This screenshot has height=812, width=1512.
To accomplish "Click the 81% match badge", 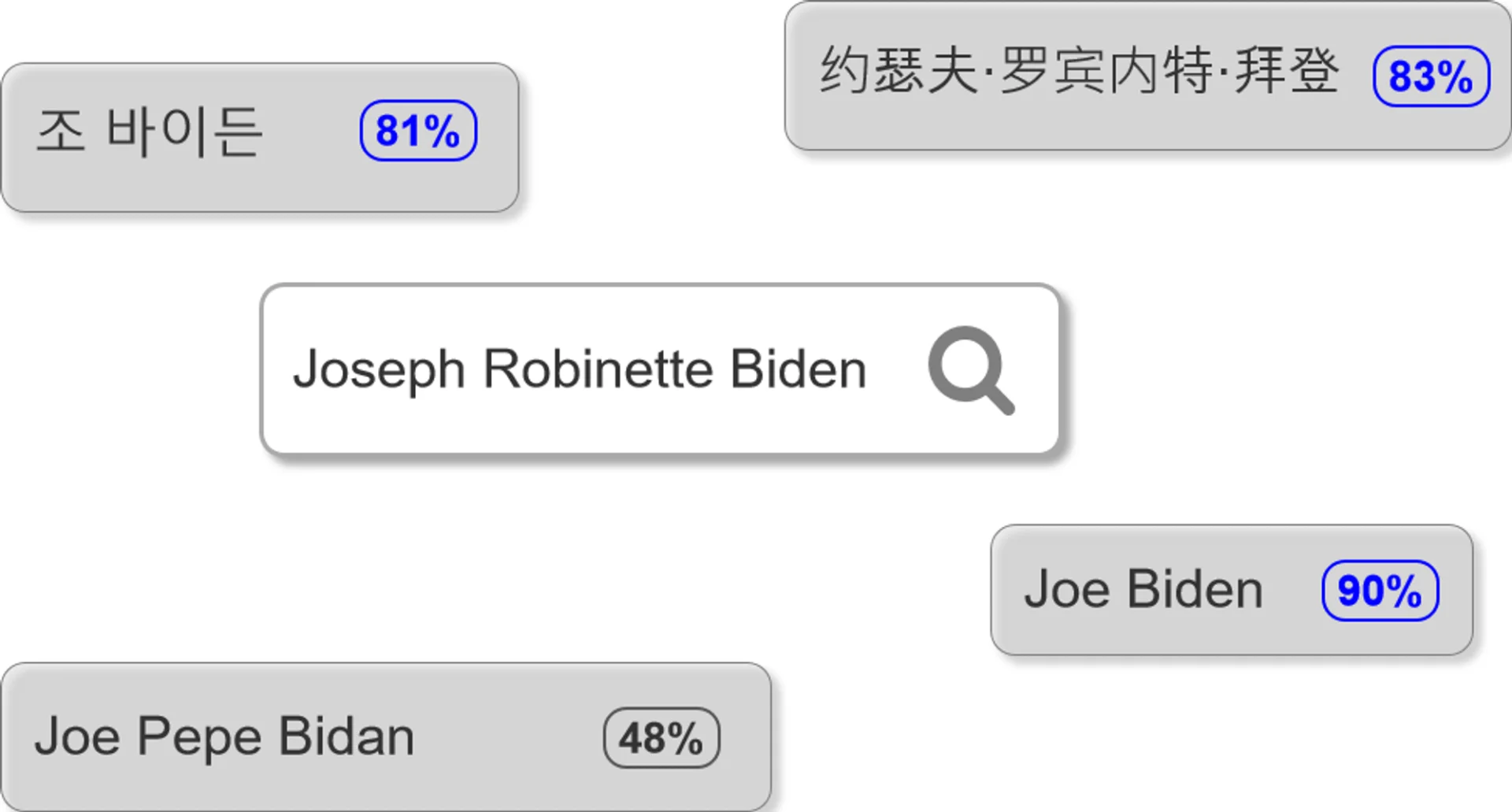I will [x=418, y=131].
